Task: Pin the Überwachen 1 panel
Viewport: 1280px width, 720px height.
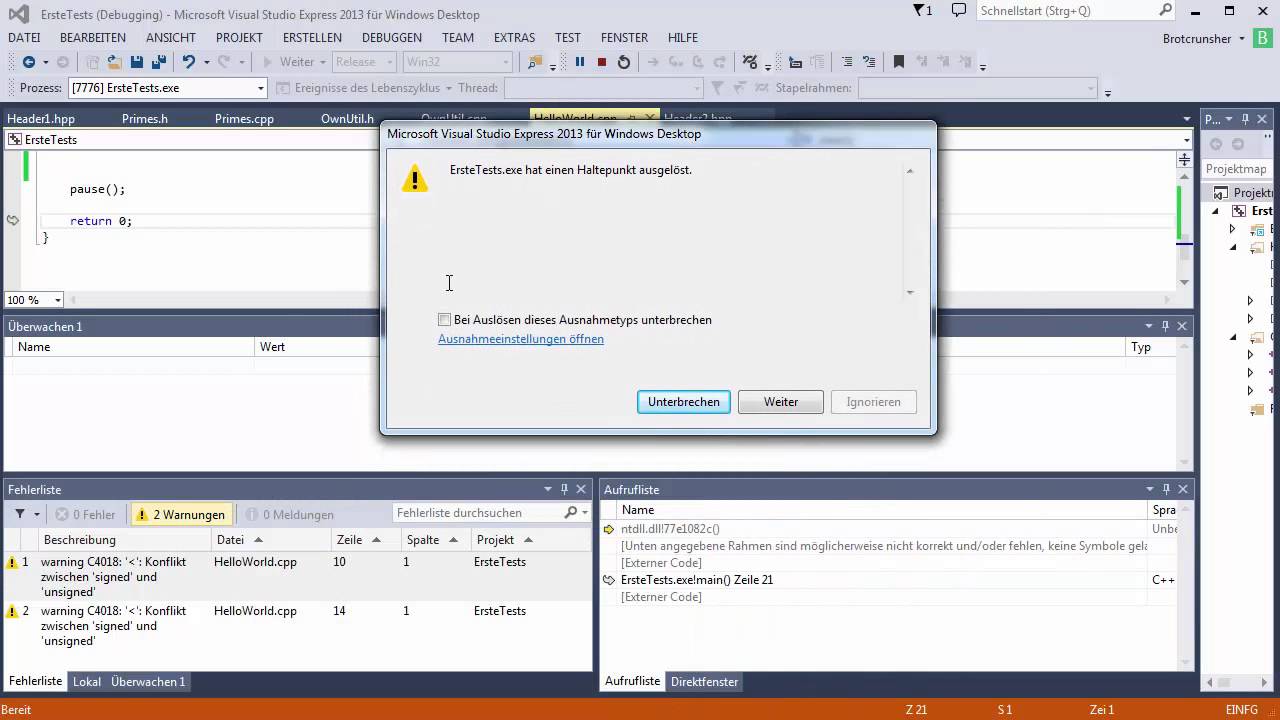Action: 1165,326
